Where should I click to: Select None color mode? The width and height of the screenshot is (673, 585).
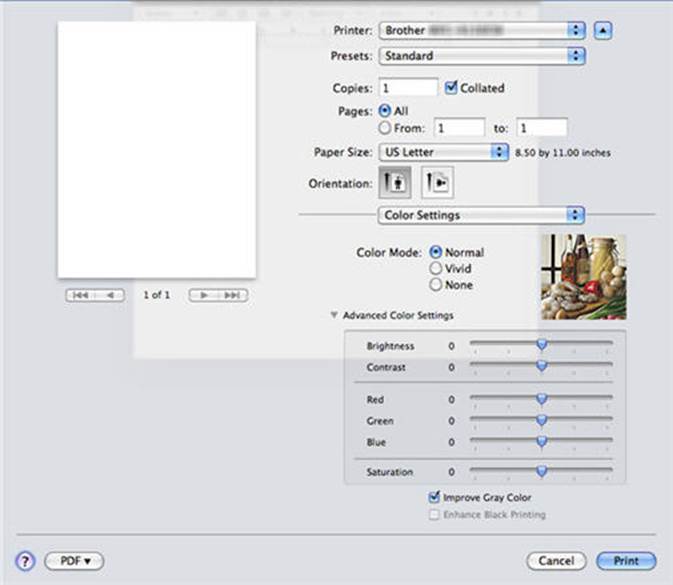tap(435, 285)
